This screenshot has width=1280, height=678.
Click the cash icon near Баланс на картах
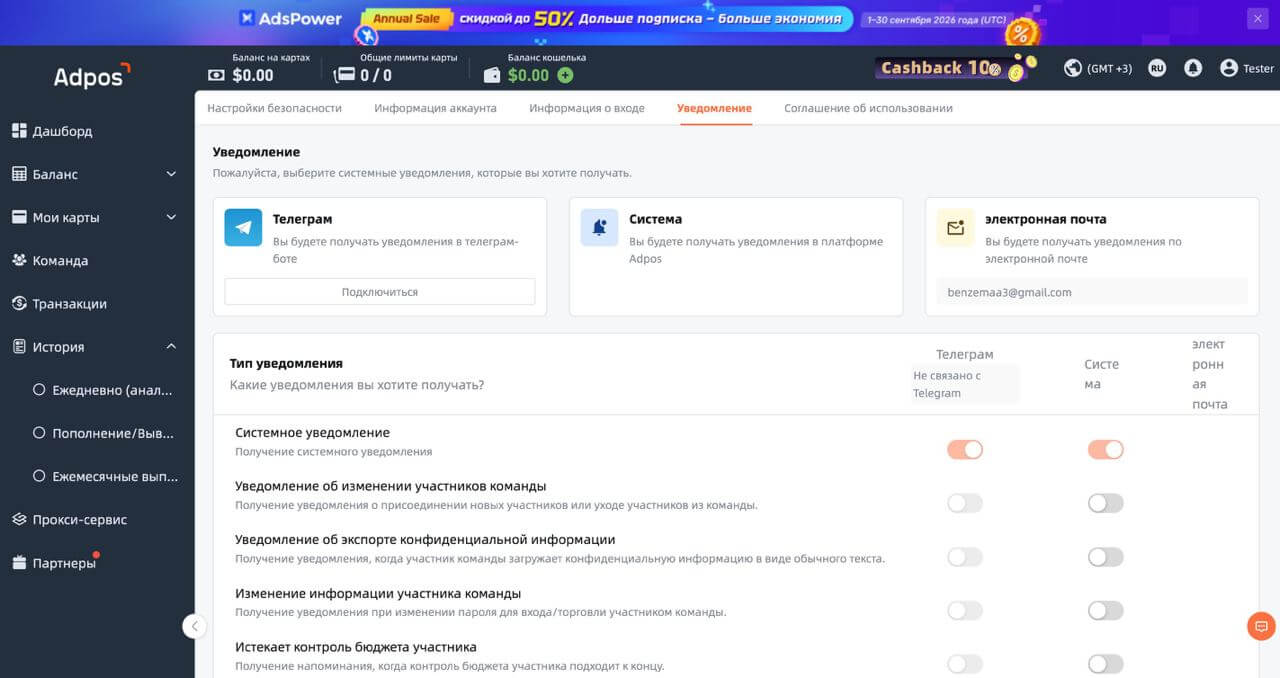(x=216, y=75)
